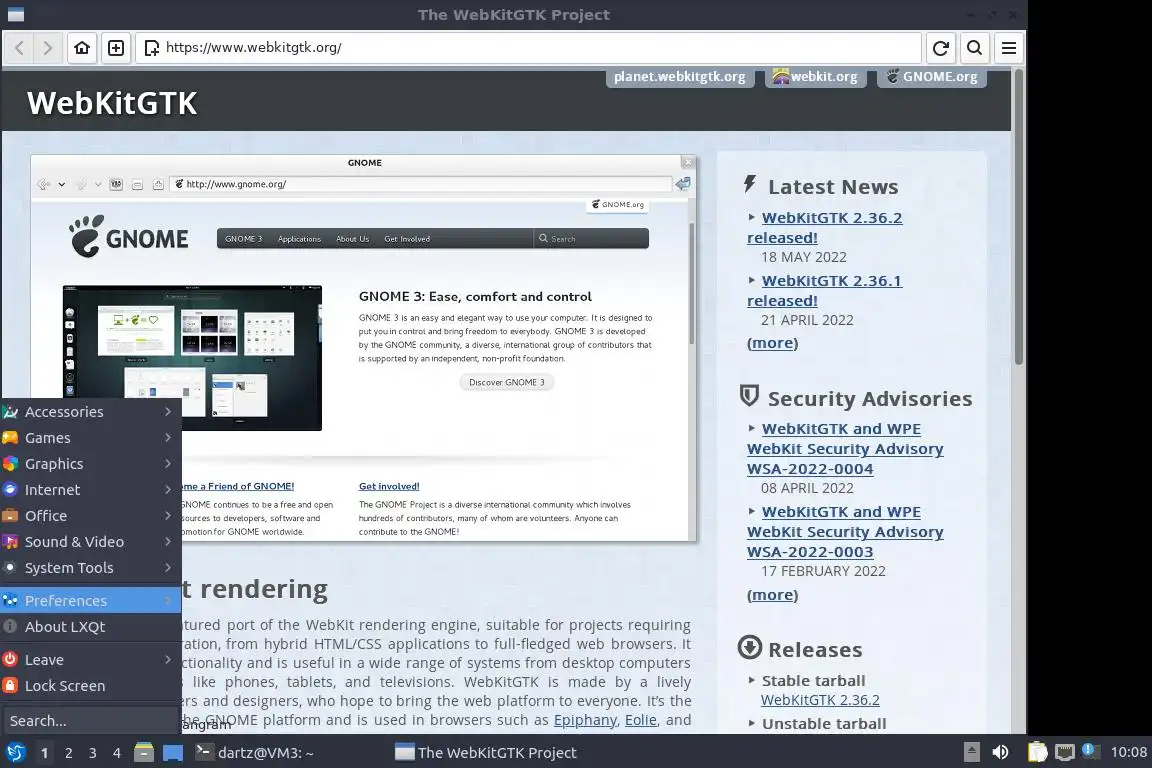Screen dimensions: 1152x768
Task: Open the clipboard tray icon
Action: [1037, 752]
